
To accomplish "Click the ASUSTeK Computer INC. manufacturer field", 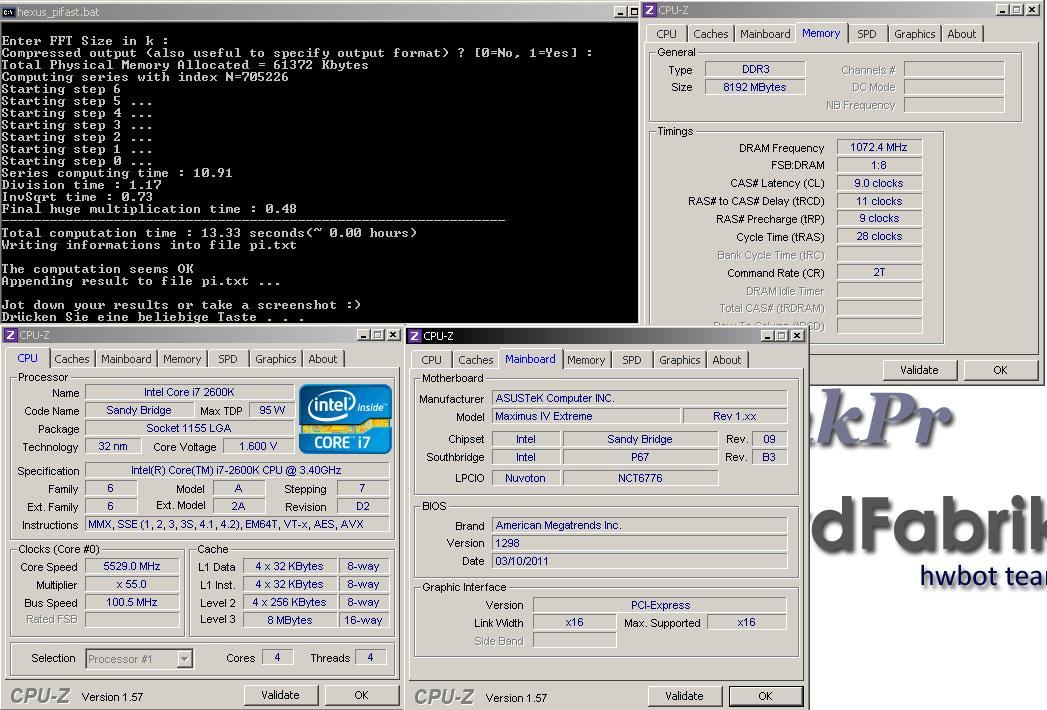I will 639,398.
